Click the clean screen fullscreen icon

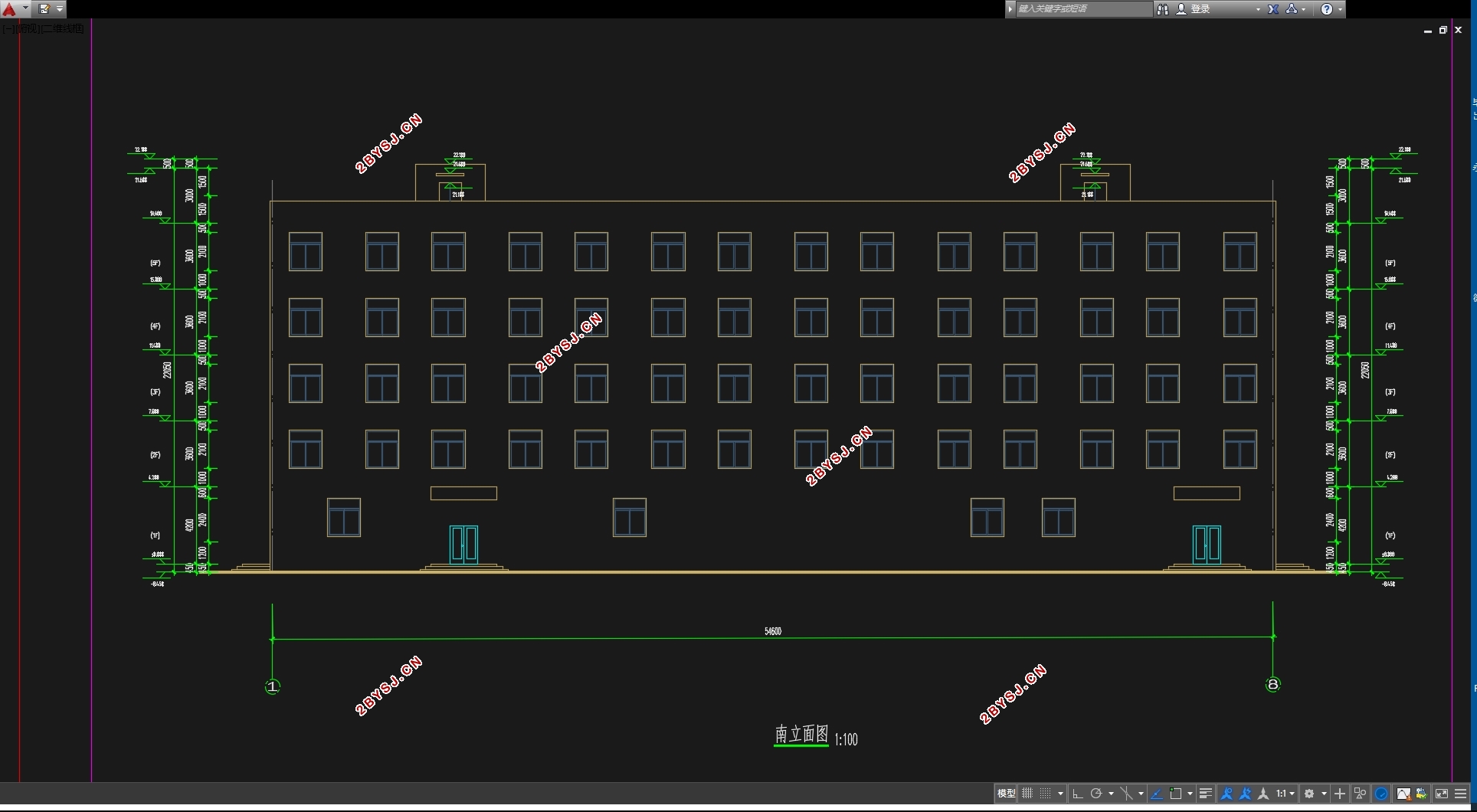(1441, 794)
